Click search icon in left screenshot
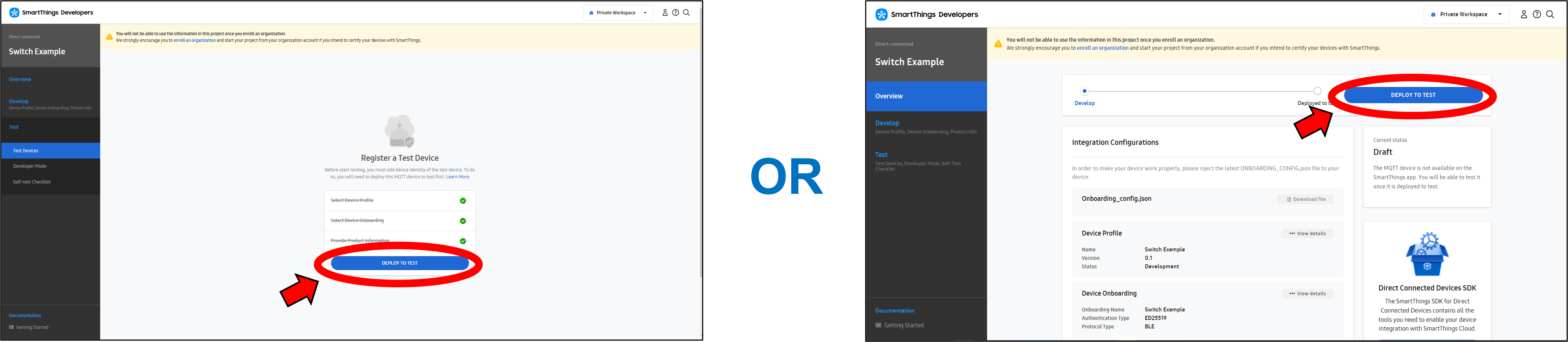 (x=687, y=12)
